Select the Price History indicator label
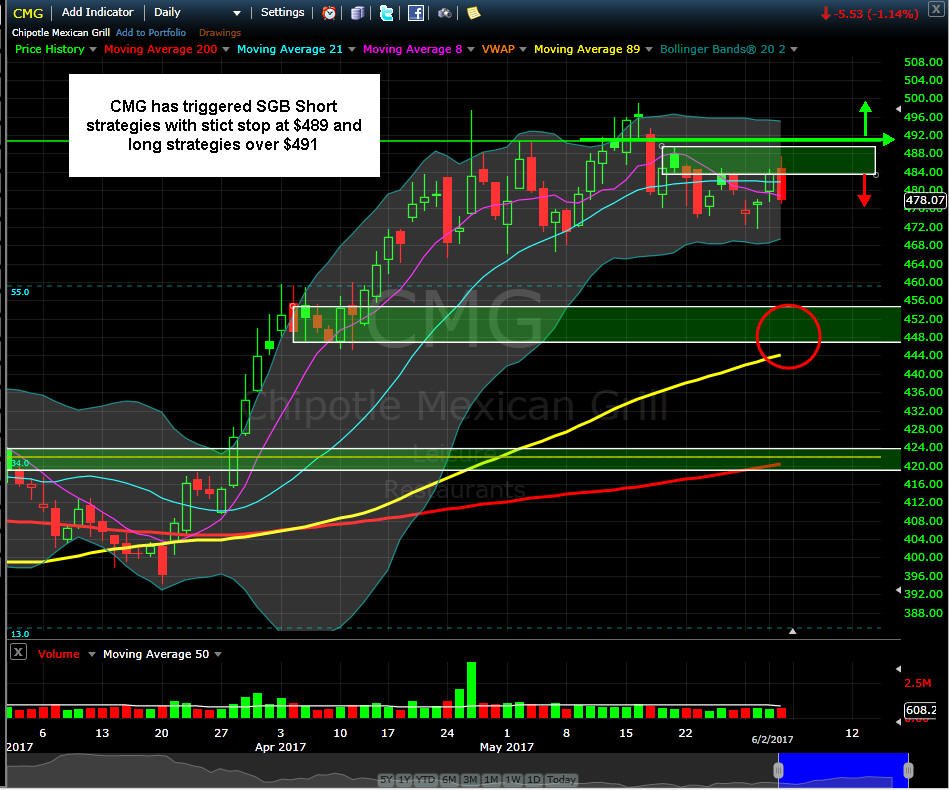 (x=50, y=49)
